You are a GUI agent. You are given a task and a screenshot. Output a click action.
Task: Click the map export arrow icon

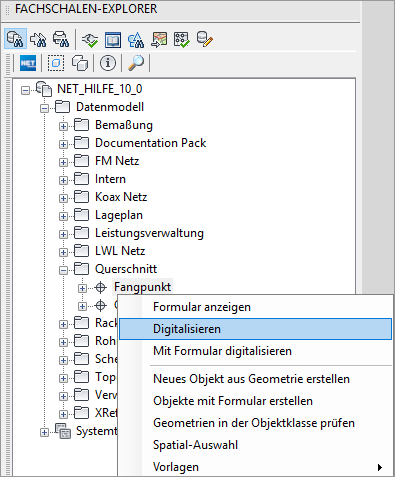[159, 40]
